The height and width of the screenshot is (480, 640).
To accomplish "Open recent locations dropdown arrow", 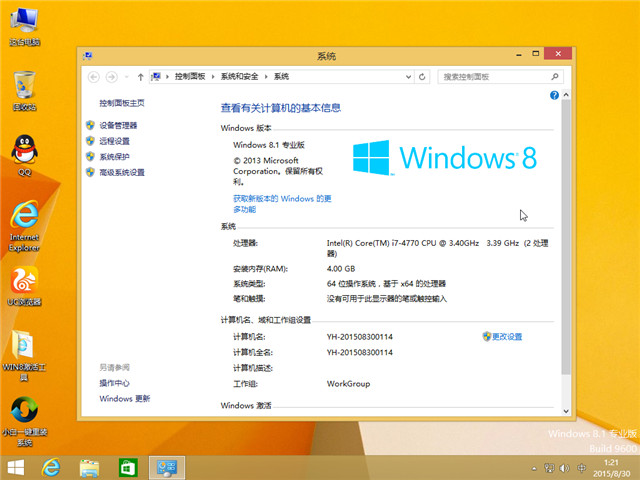I will [127, 77].
